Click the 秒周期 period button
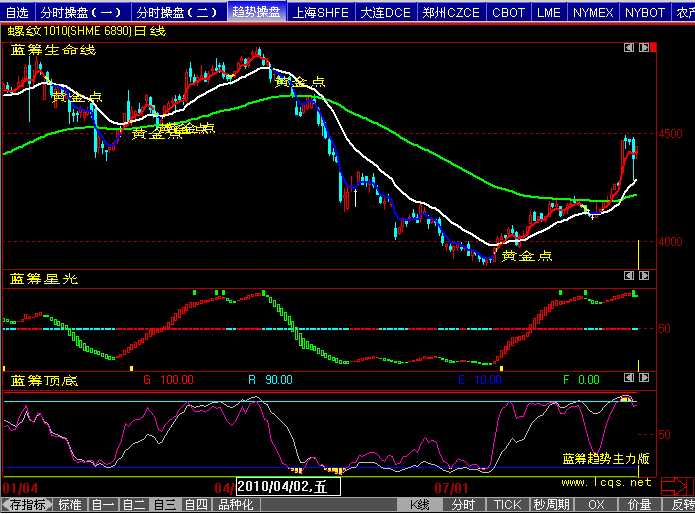Viewport: 695px width, 514px height. (x=551, y=505)
